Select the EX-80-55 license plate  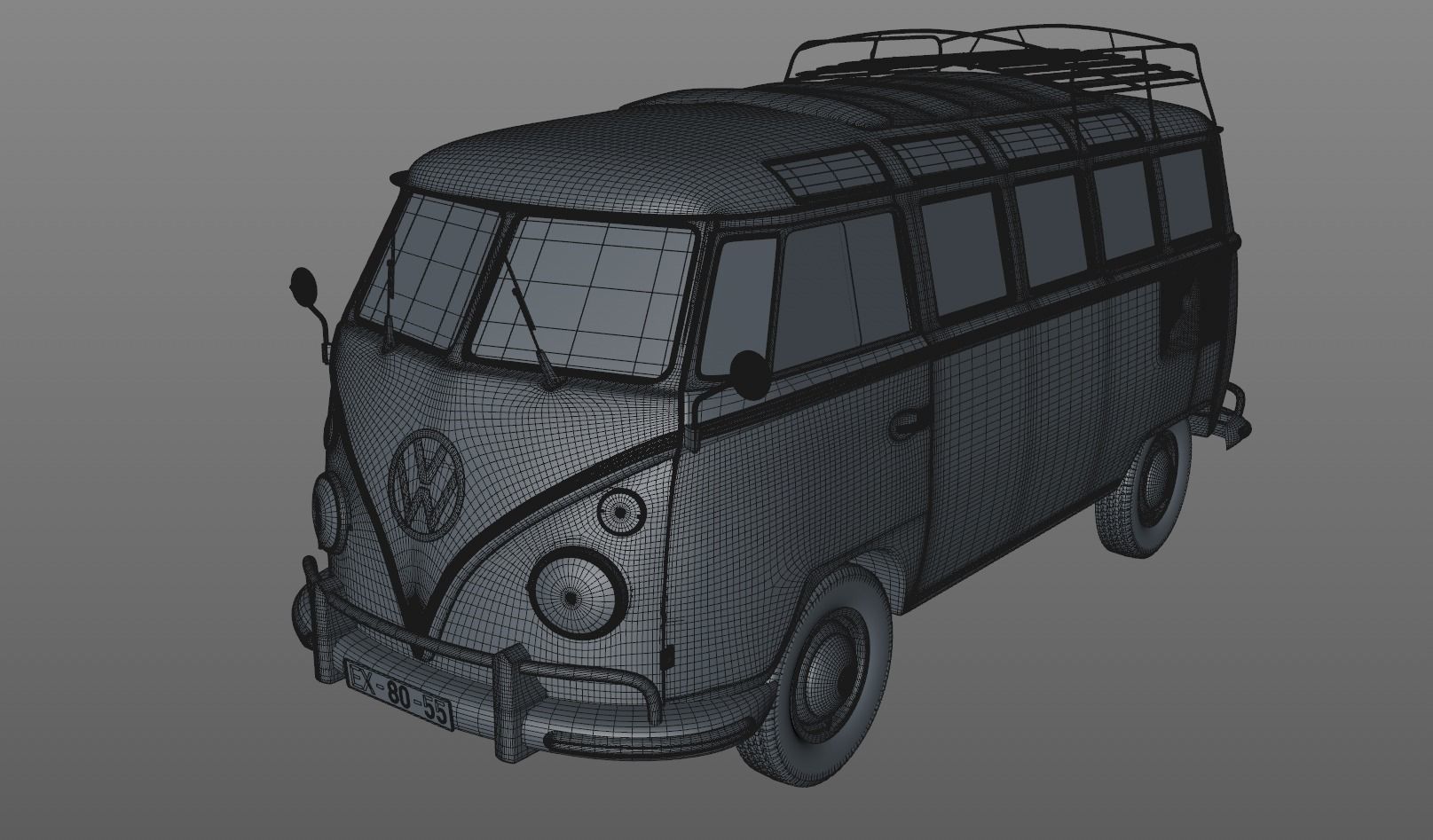399,695
